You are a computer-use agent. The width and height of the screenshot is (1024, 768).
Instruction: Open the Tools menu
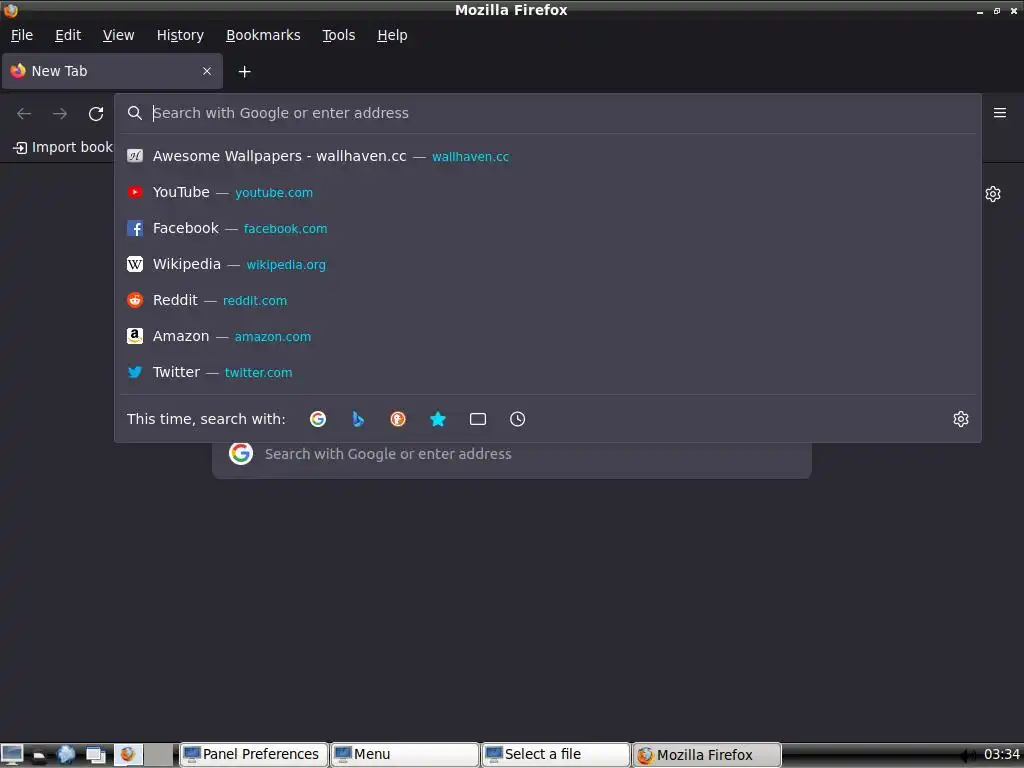pos(338,35)
